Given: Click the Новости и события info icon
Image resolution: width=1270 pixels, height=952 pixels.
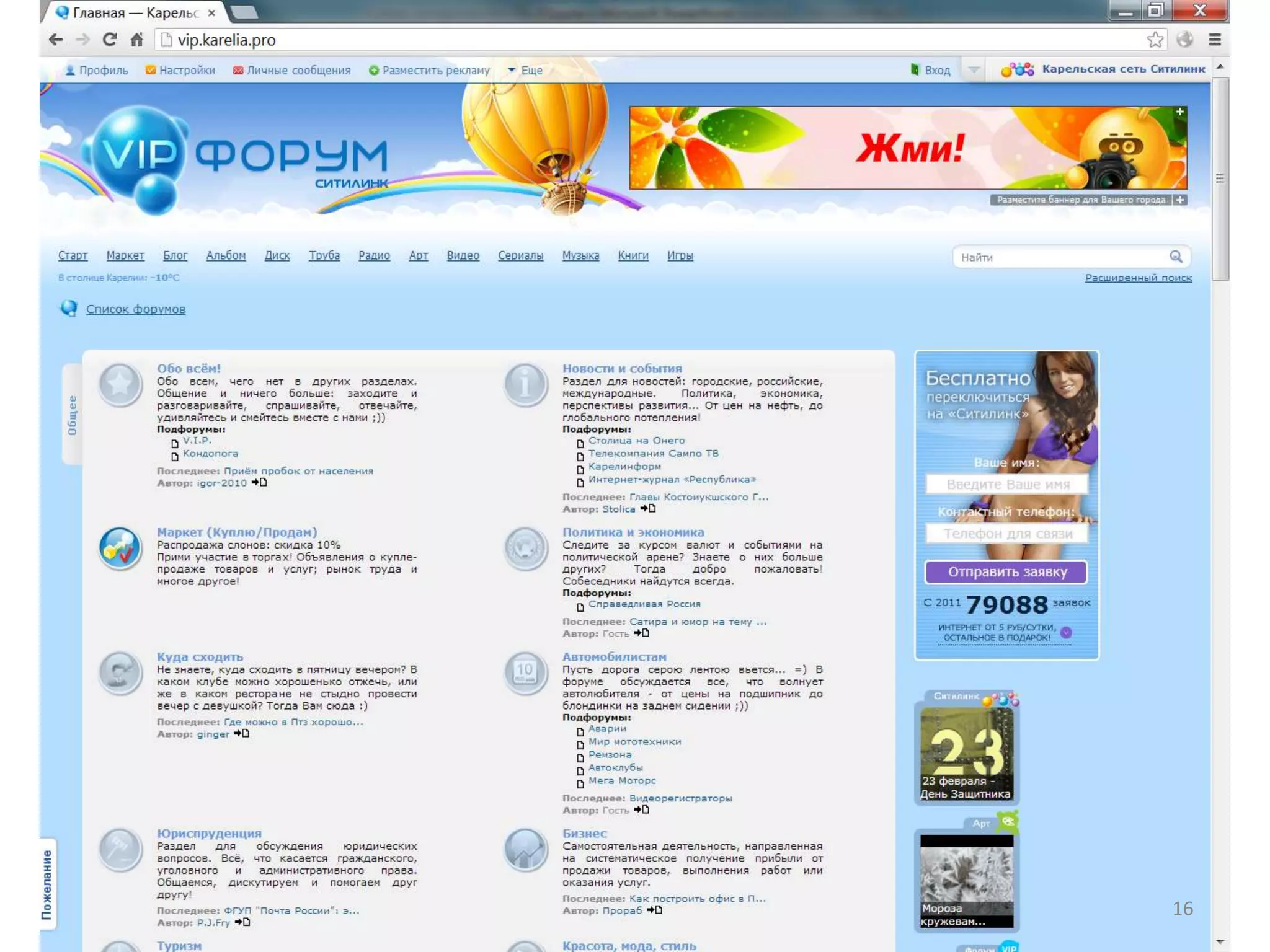Looking at the screenshot, I should pos(525,384).
